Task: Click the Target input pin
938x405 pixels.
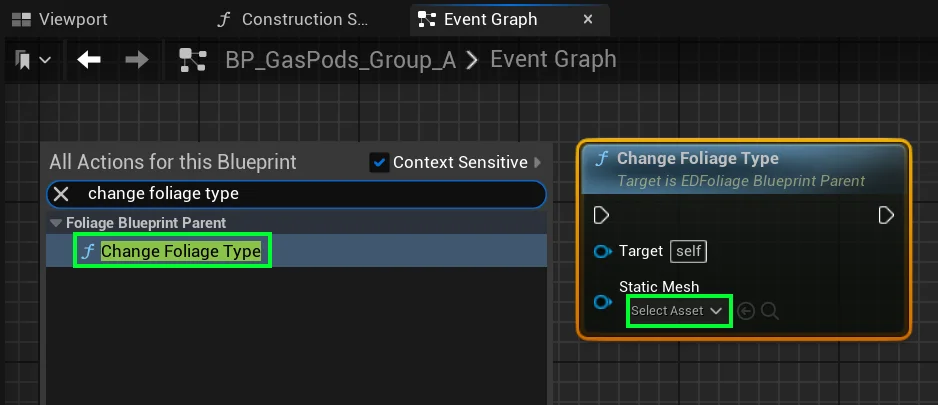Action: pos(602,252)
